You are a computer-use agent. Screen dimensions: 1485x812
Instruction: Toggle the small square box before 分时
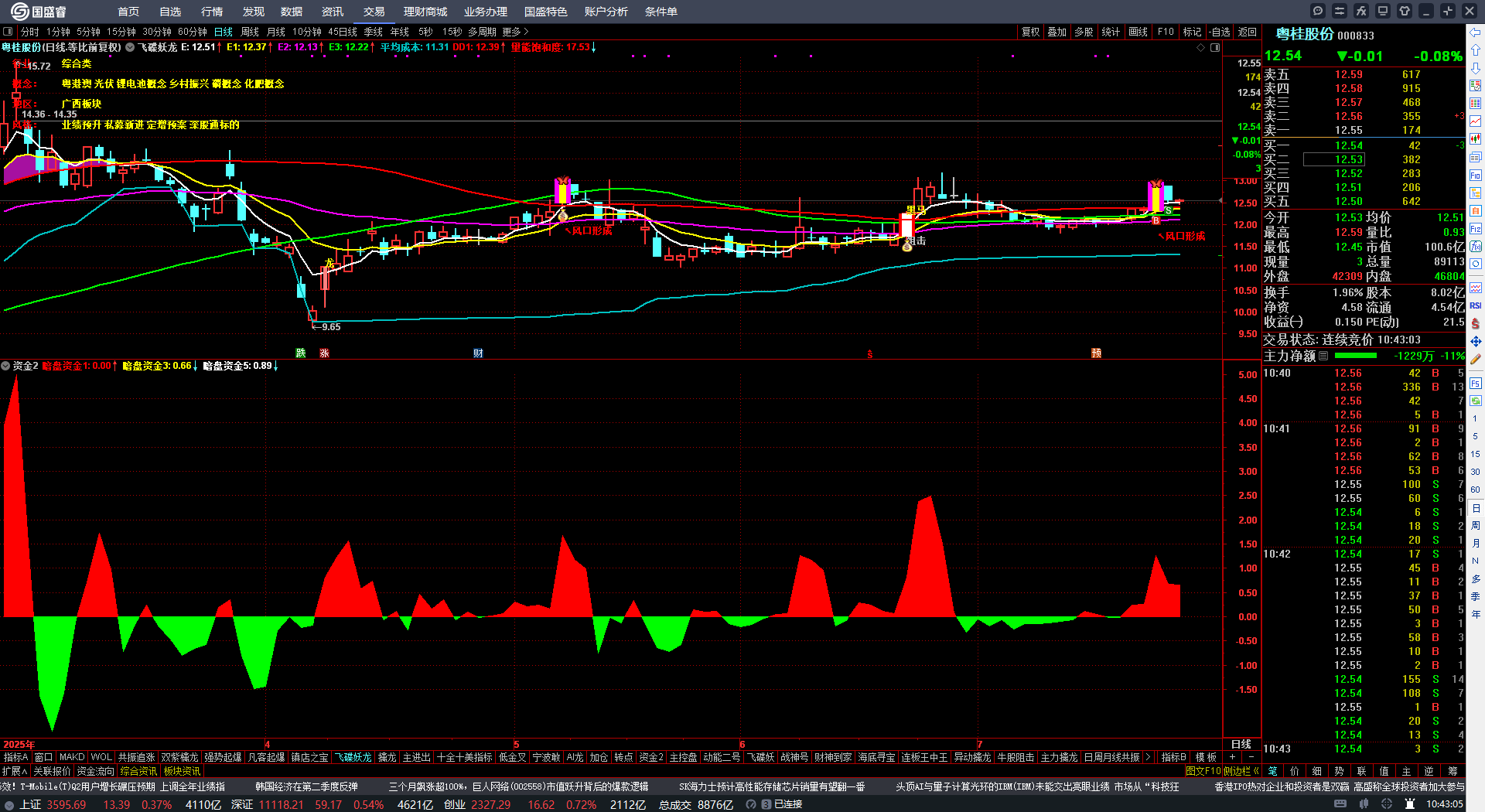pos(8,32)
